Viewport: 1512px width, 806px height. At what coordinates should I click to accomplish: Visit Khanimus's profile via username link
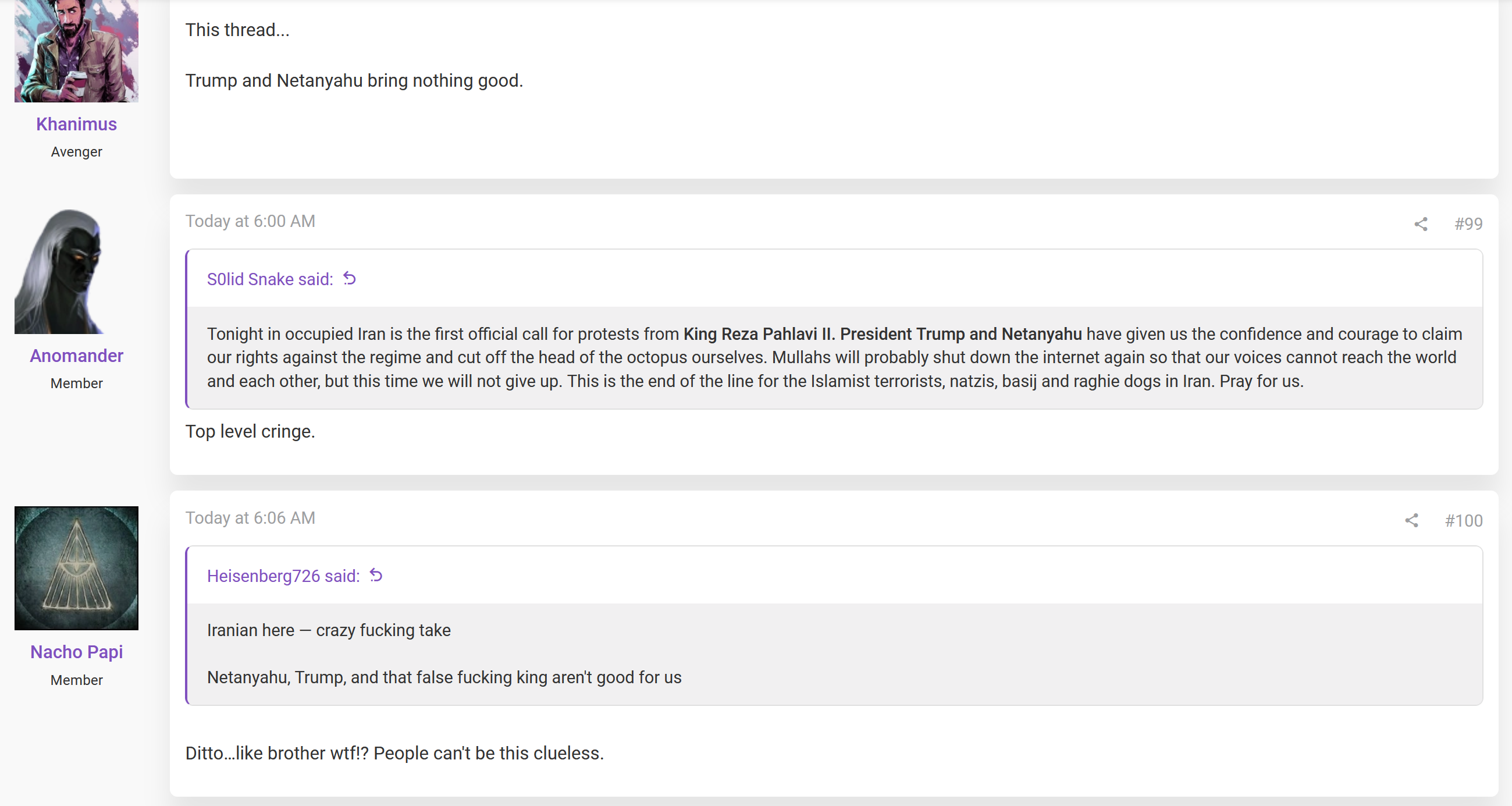point(76,124)
